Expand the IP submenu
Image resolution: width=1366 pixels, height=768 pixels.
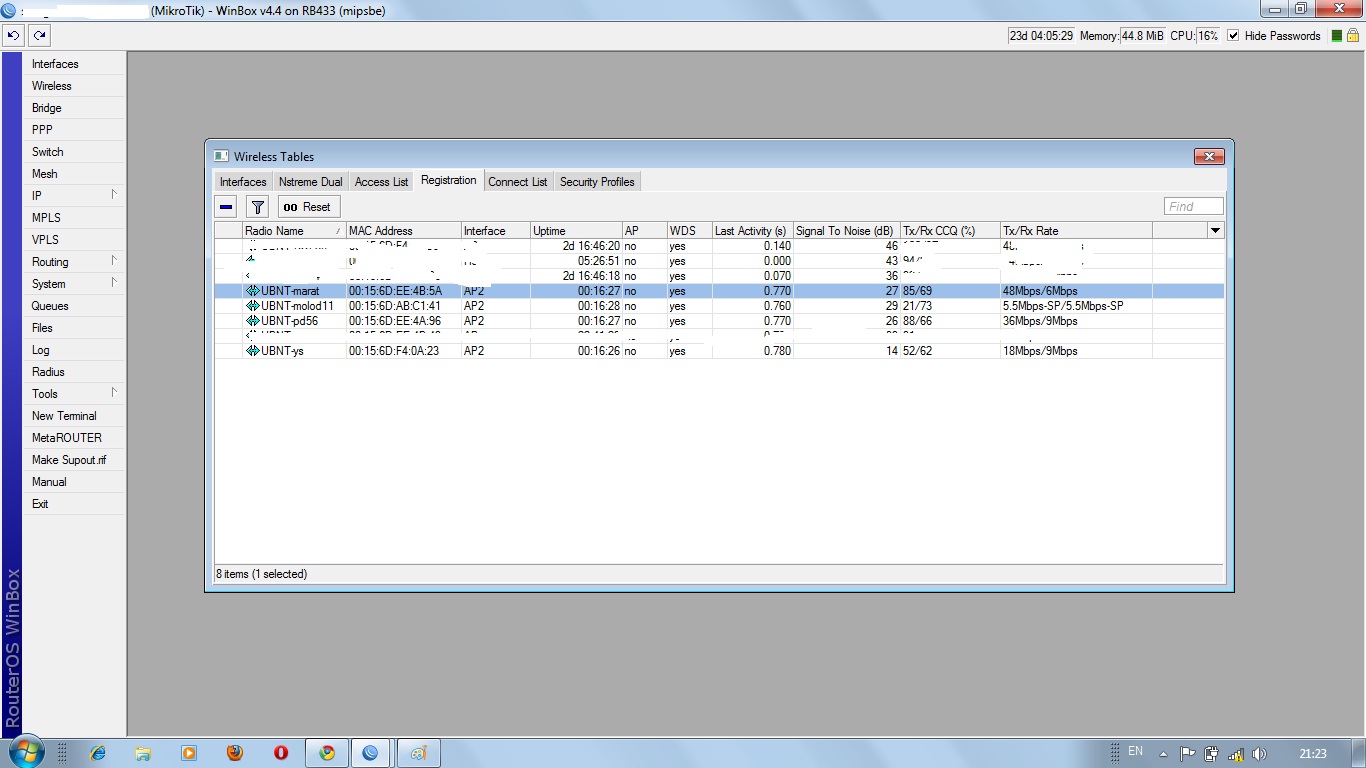point(75,196)
